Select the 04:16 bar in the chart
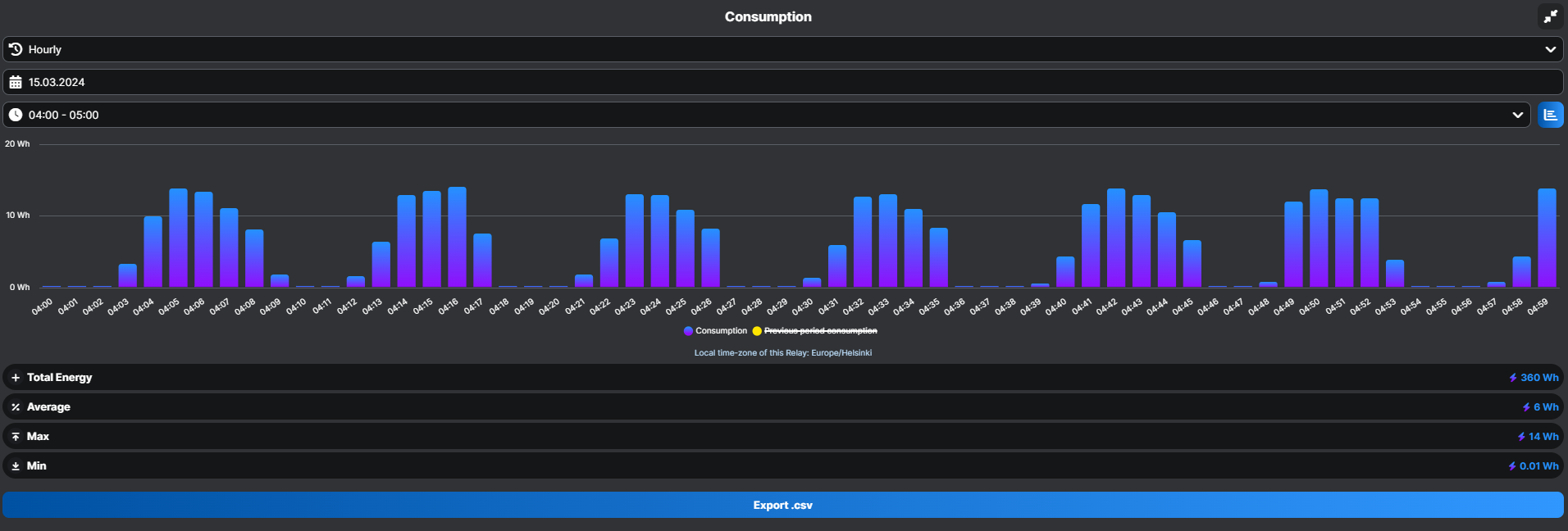1568x531 pixels. click(457, 238)
